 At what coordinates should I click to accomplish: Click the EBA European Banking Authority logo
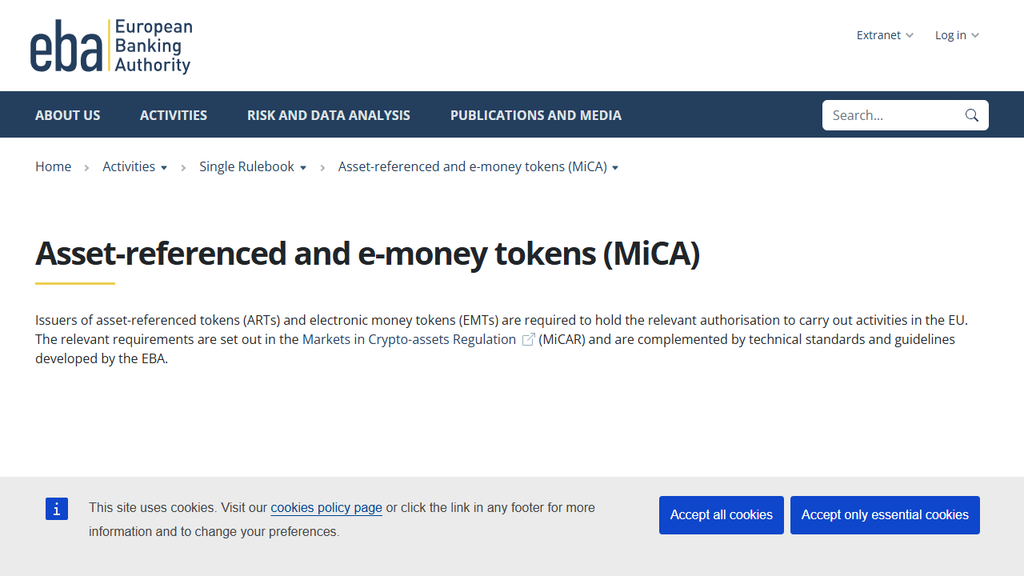pos(111,46)
